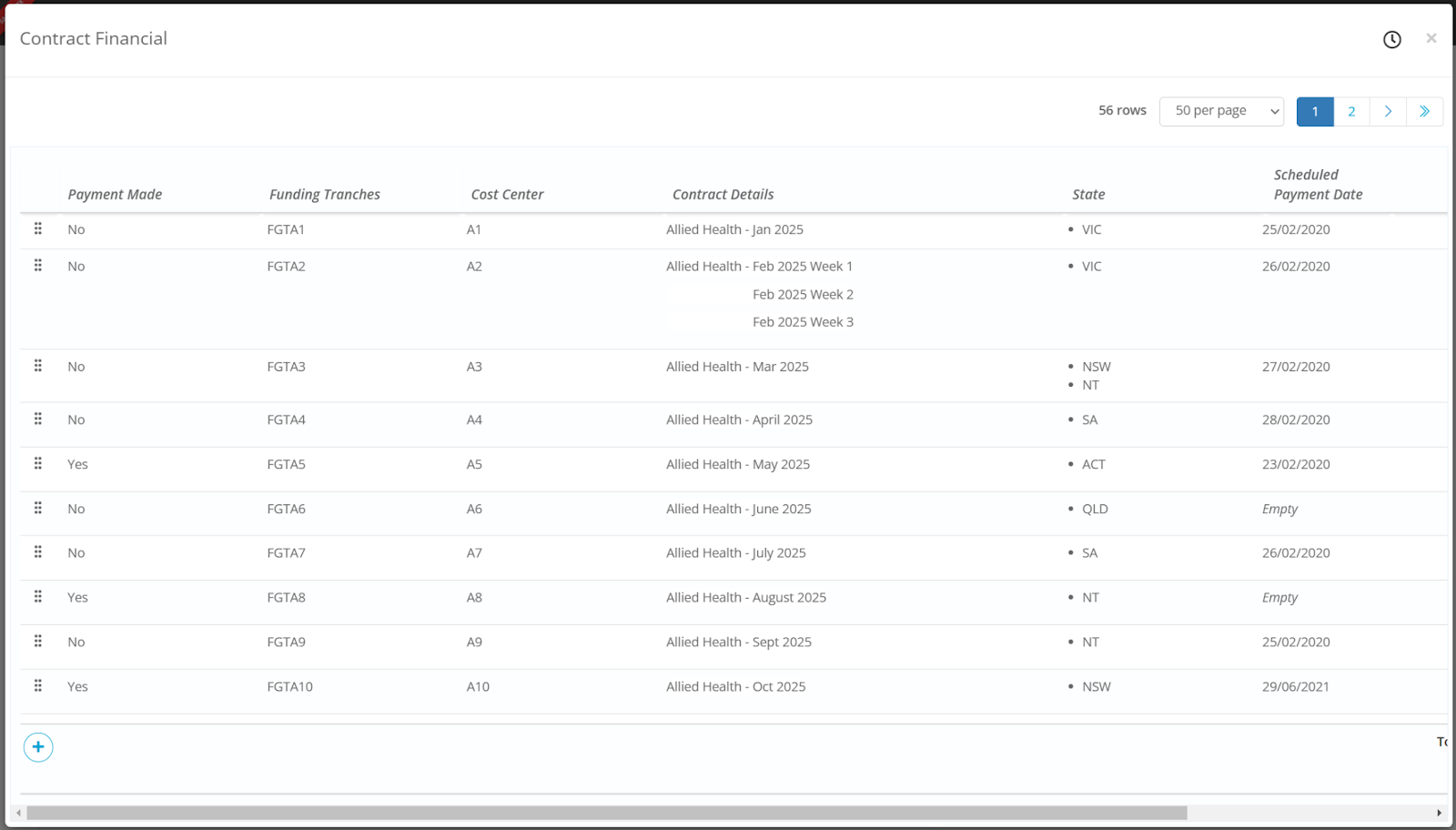Toggle the Yes payment status on FGTA8
The height and width of the screenshot is (830, 1456).
77,597
